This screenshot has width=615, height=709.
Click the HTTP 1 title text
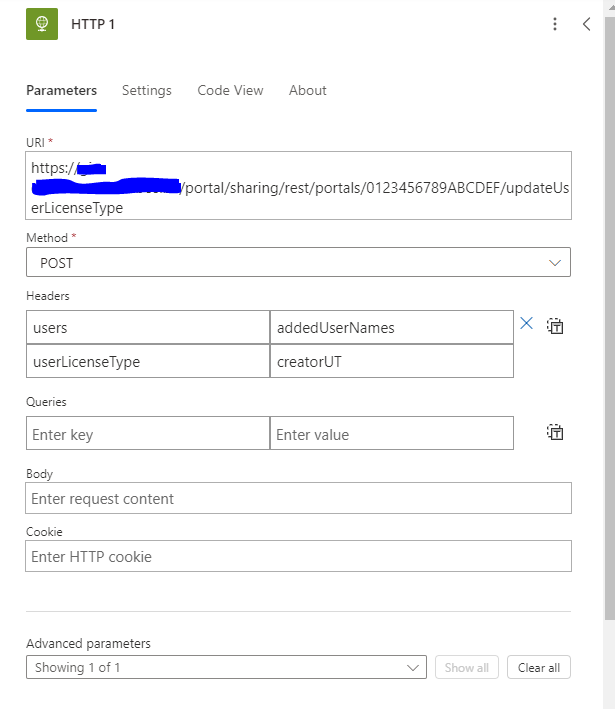coord(93,24)
